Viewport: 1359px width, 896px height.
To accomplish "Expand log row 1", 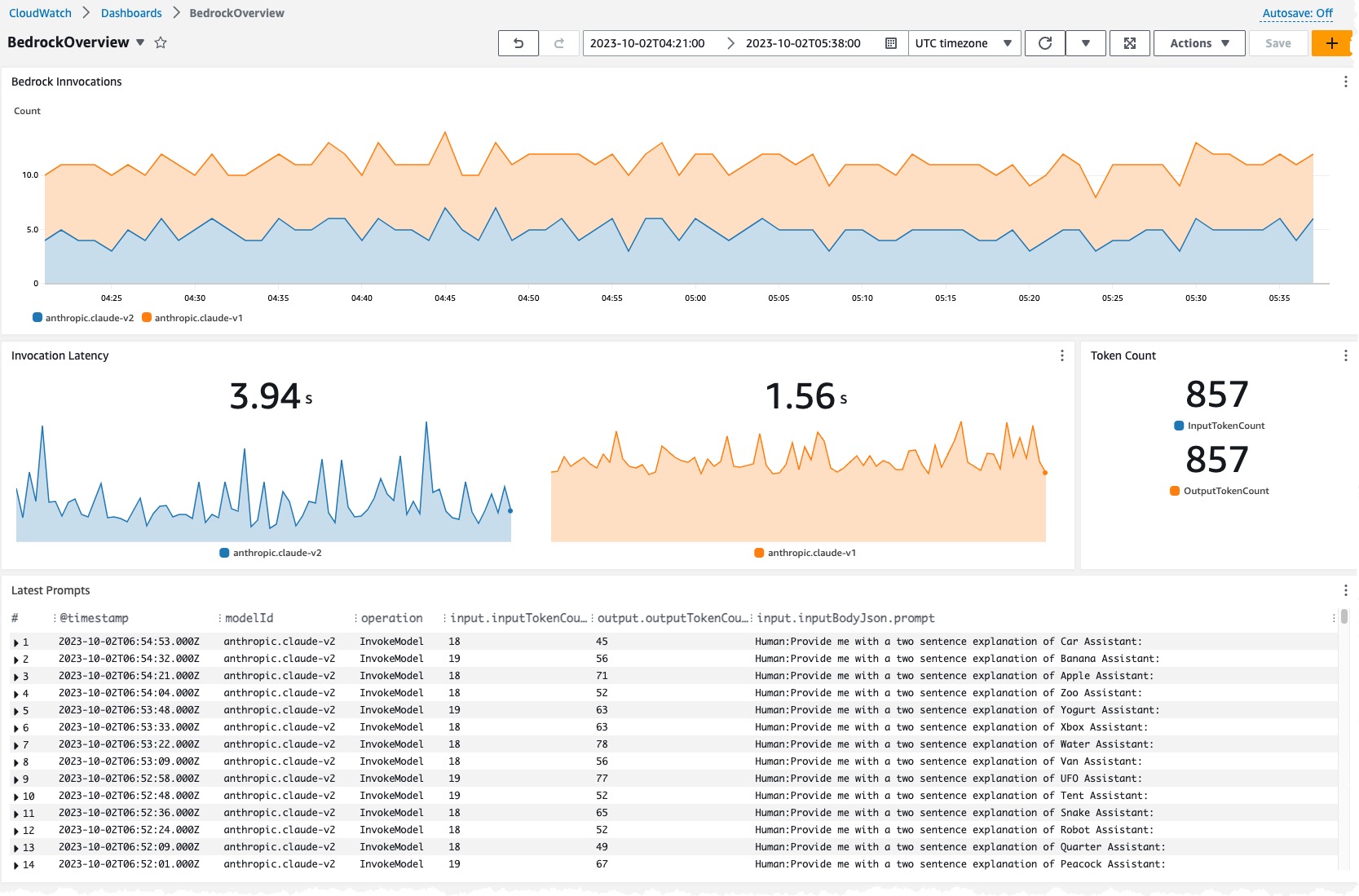I will coord(16,642).
